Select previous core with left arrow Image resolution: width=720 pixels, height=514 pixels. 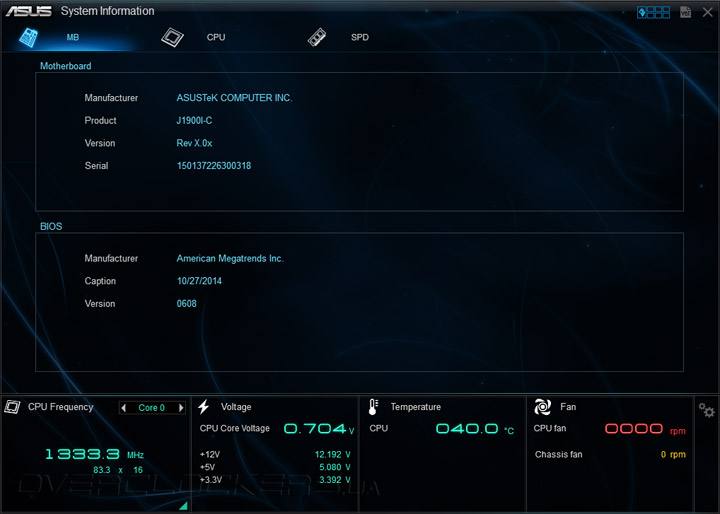124,407
